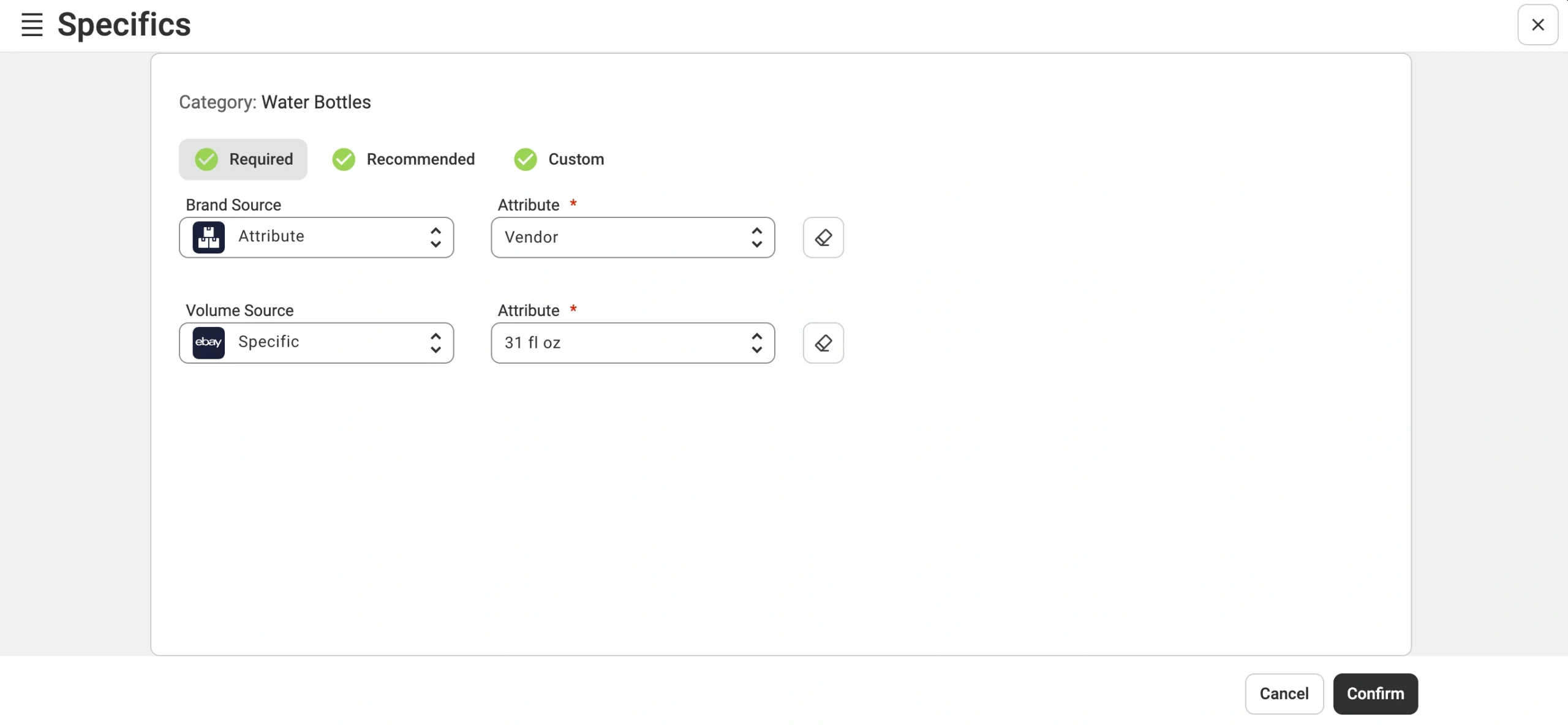Close the Specifics dialog
Screen dimensions: 1568x725
[1537, 24]
